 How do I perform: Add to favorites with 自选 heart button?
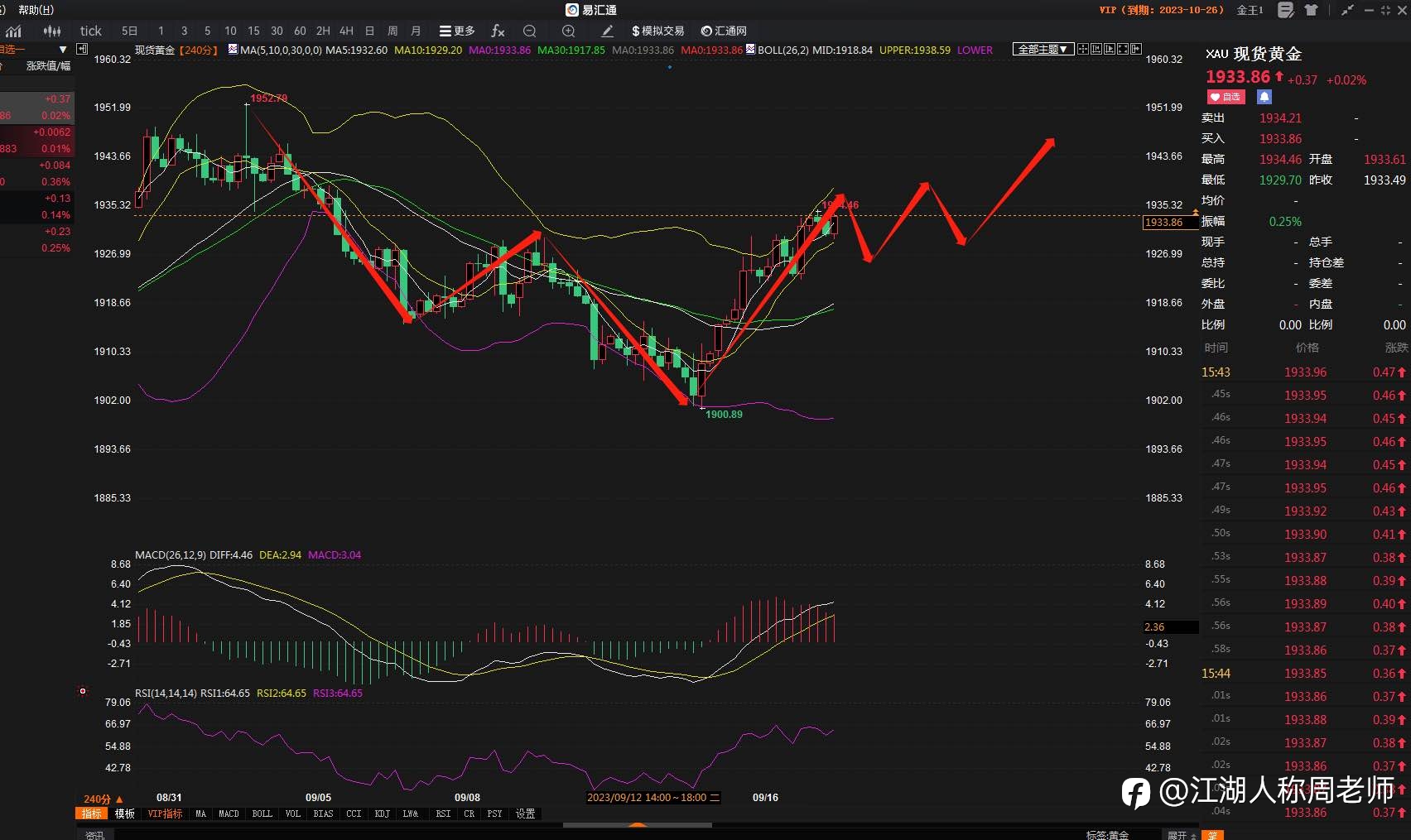pyautogui.click(x=1226, y=97)
